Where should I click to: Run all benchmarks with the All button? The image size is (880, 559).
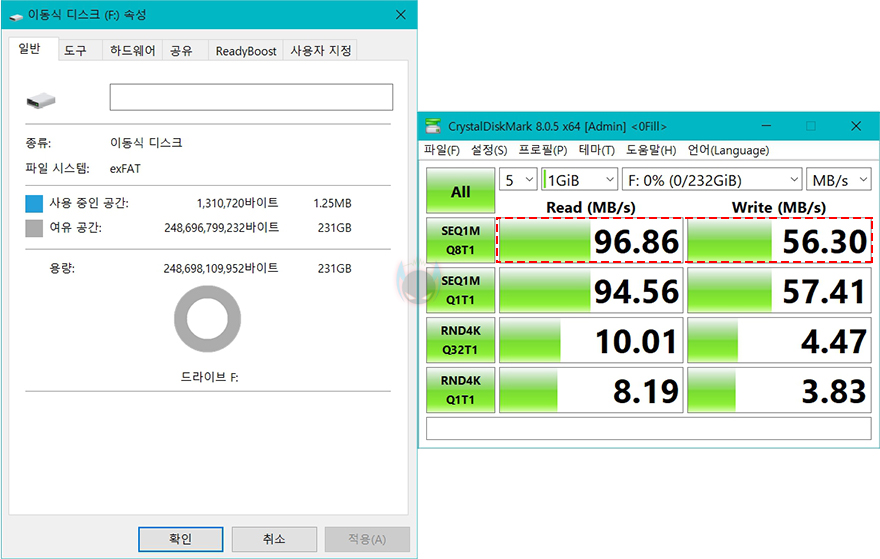coord(460,190)
